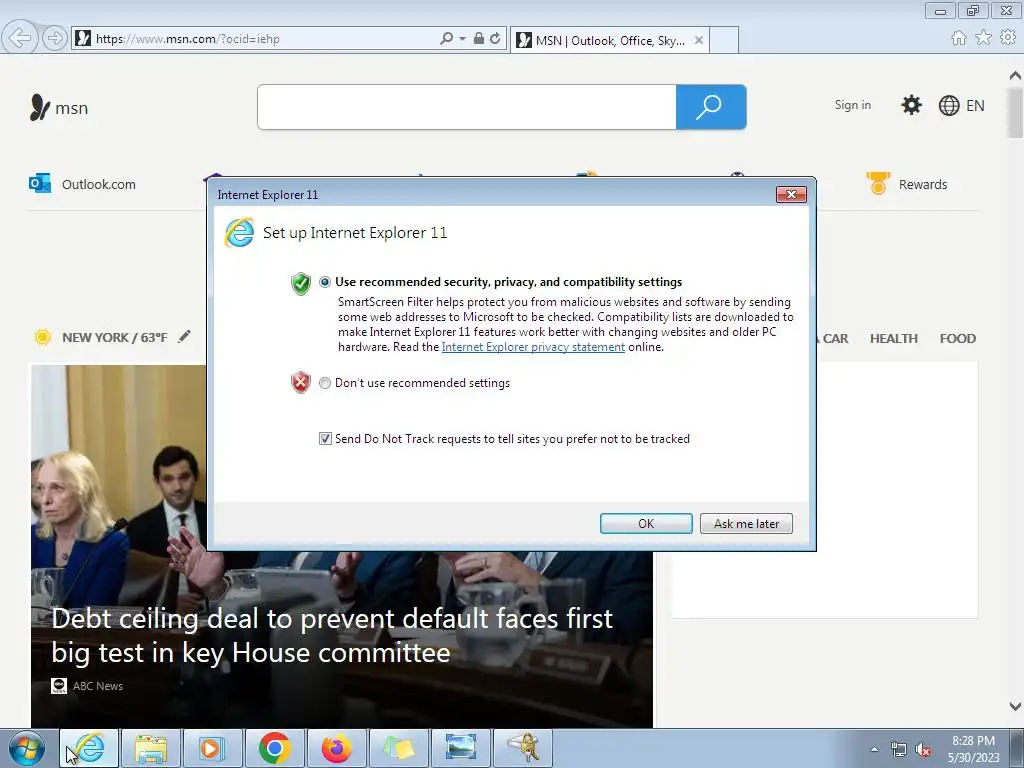
Task: Open the CAR news category
Action: tap(835, 338)
